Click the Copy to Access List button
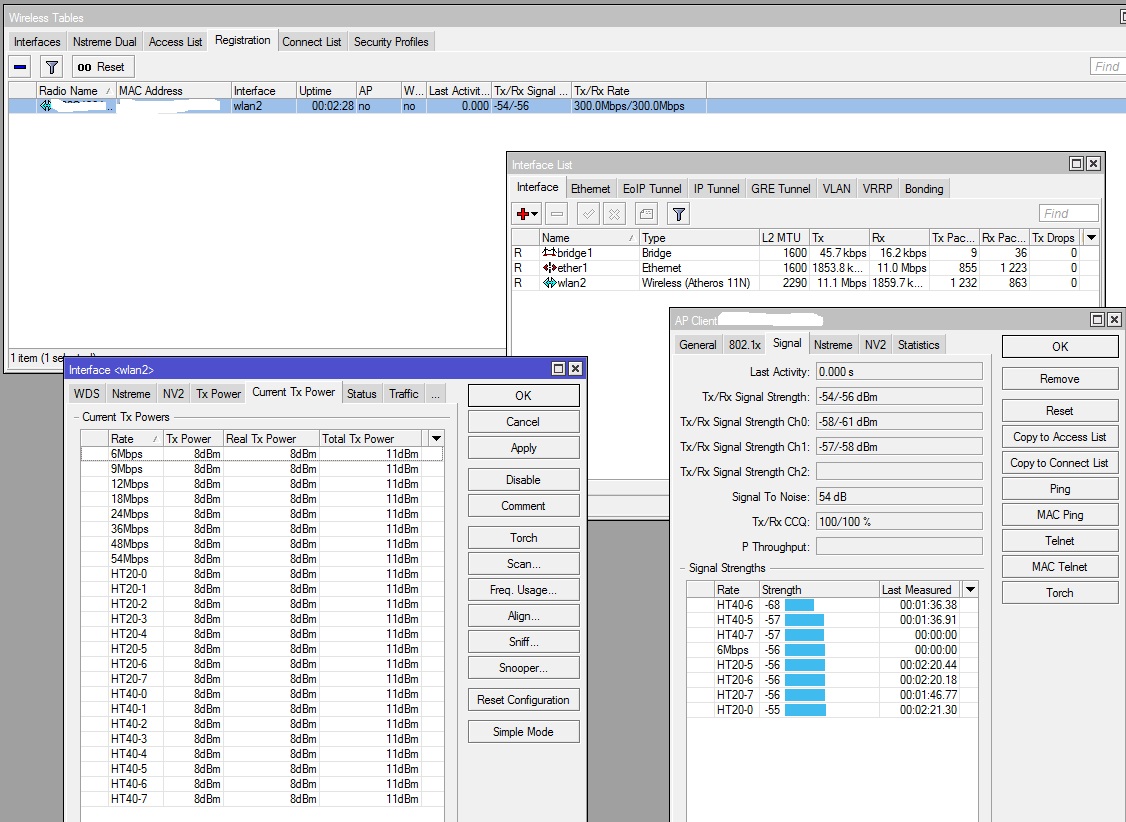The width and height of the screenshot is (1126, 822). click(1059, 437)
